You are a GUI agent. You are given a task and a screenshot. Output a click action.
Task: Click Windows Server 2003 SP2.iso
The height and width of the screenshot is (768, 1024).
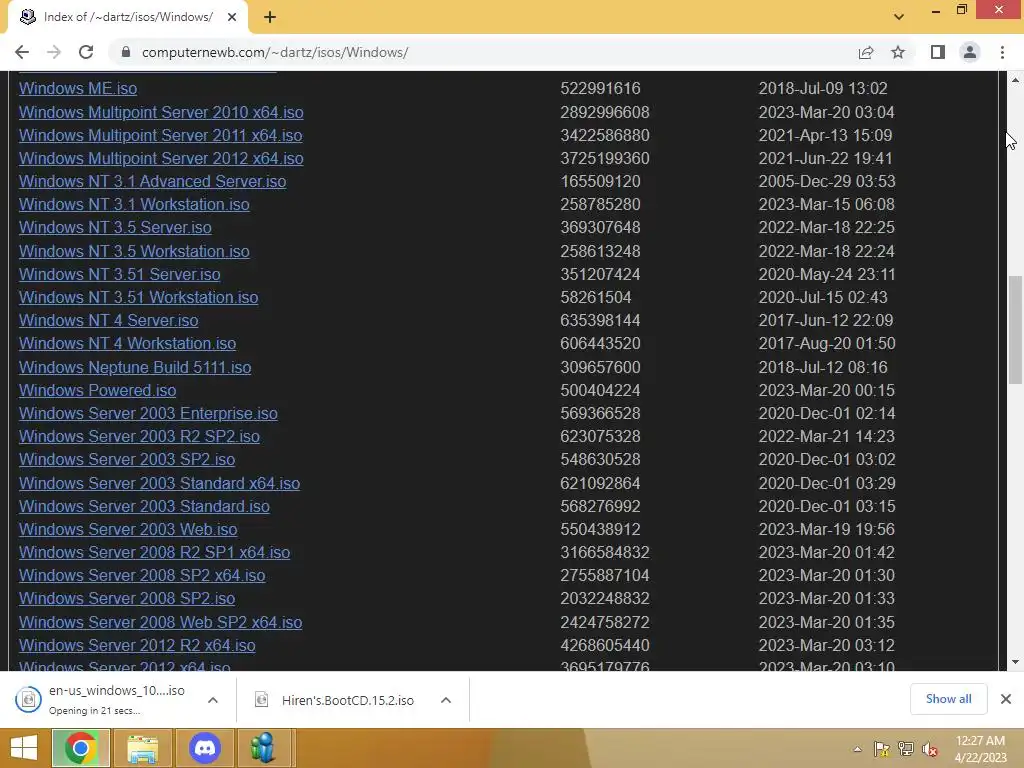[127, 460]
